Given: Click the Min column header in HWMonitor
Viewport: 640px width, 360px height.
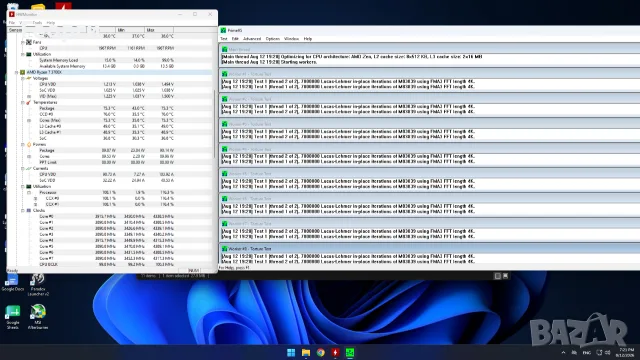Looking at the screenshot, I should point(130,30).
